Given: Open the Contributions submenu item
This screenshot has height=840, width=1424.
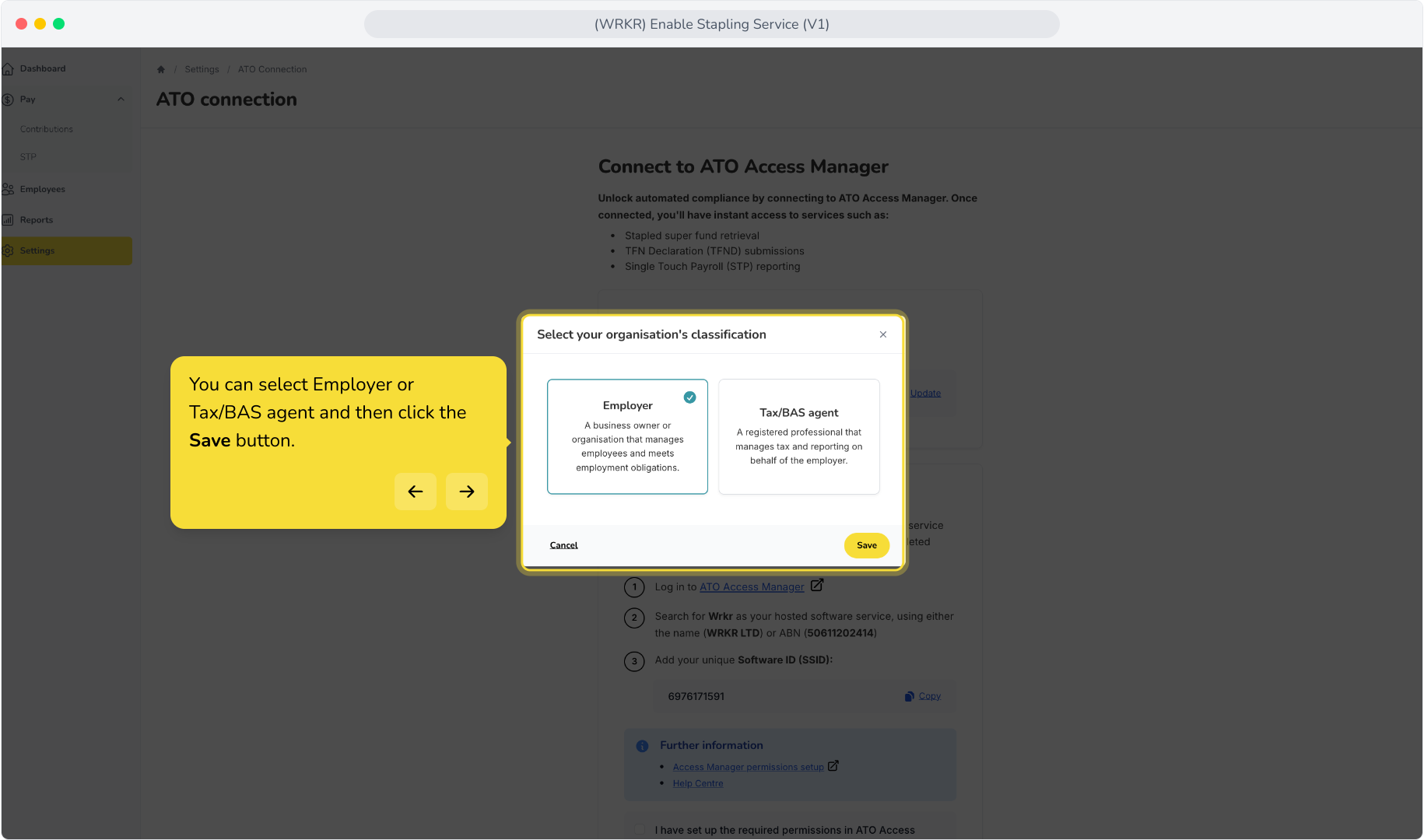Looking at the screenshot, I should [x=47, y=129].
